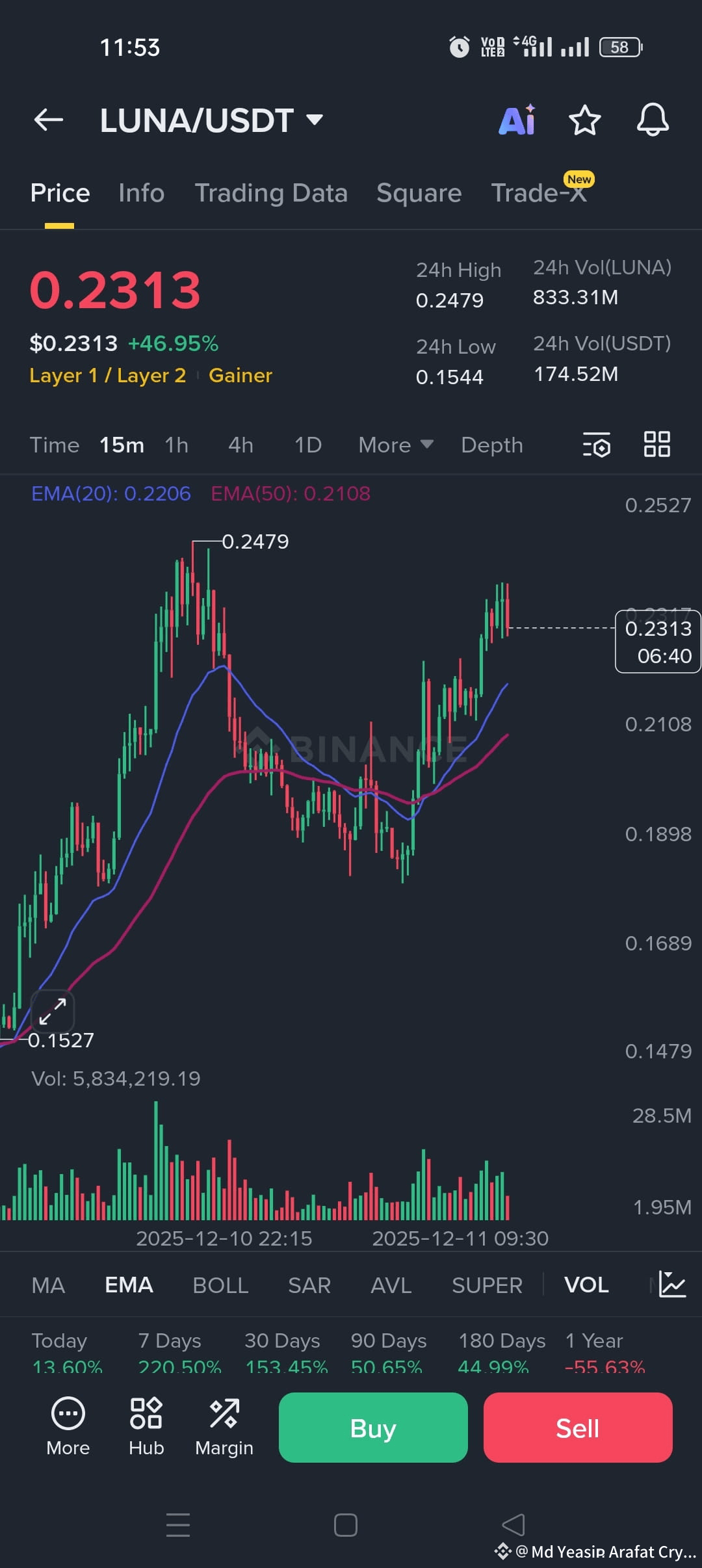This screenshot has height=1568, width=702.
Task: Select the 1h timeframe
Action: (x=176, y=445)
